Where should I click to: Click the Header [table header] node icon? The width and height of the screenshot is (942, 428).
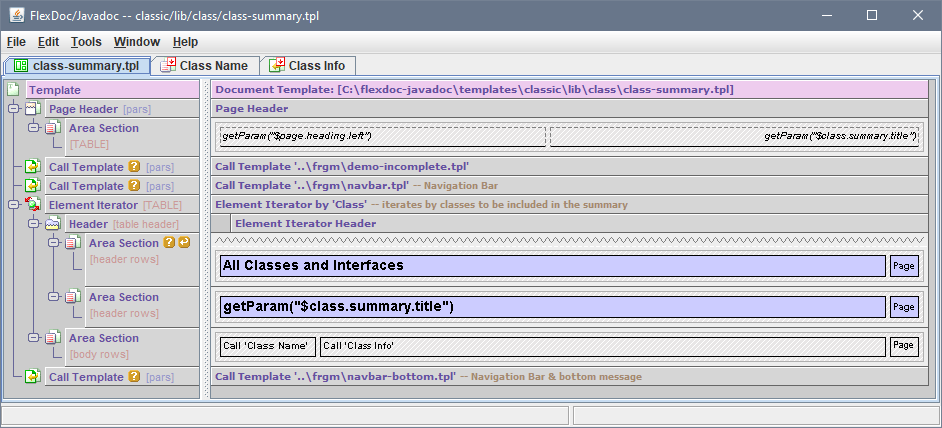coord(53,224)
